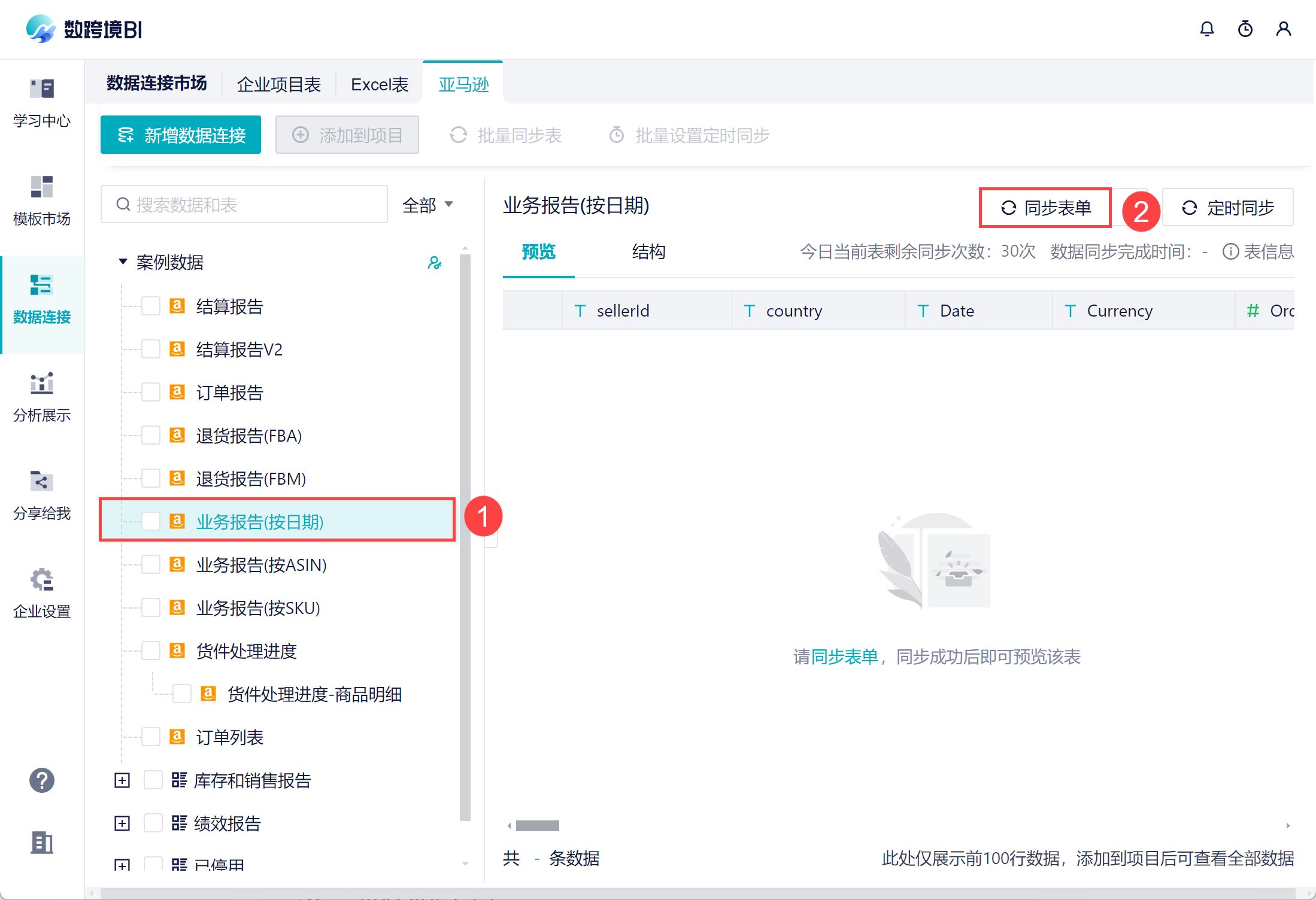The width and height of the screenshot is (1316, 900).
Task: Click the 同步表单 button
Action: pyautogui.click(x=1045, y=208)
